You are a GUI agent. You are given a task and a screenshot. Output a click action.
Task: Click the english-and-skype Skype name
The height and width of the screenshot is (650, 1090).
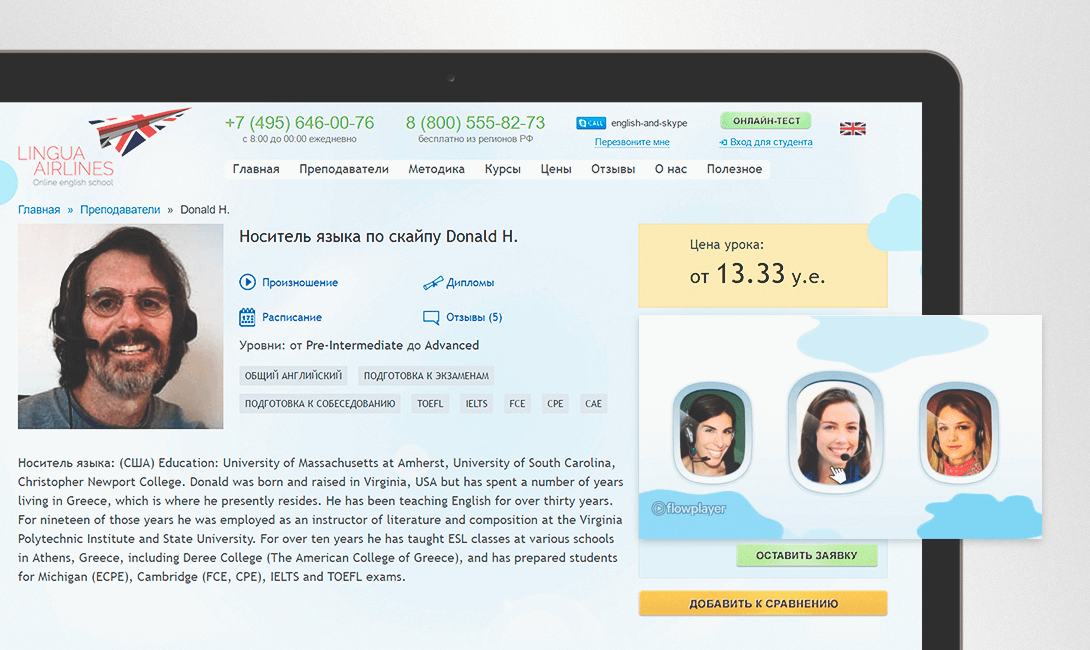pos(649,123)
